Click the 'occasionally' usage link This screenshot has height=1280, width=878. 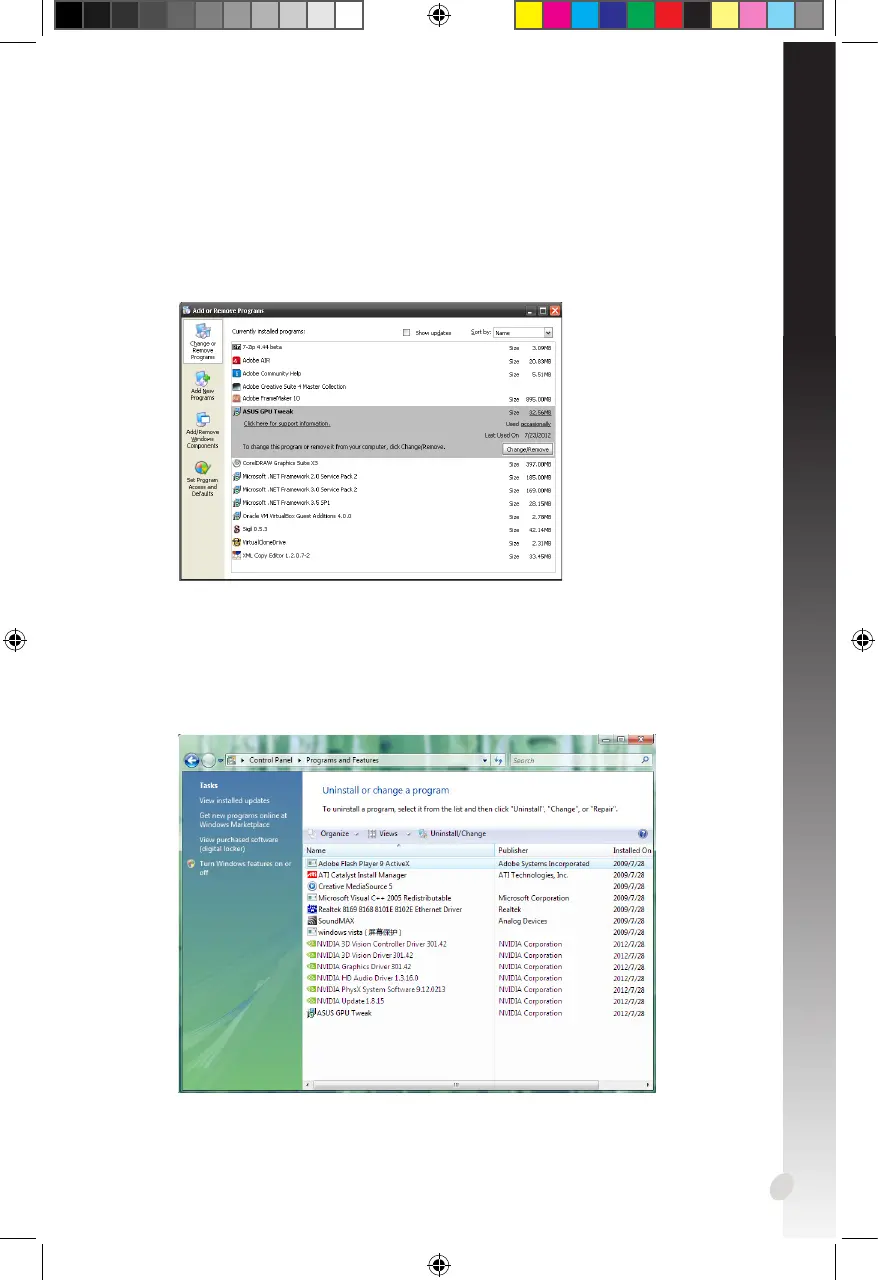click(536, 424)
